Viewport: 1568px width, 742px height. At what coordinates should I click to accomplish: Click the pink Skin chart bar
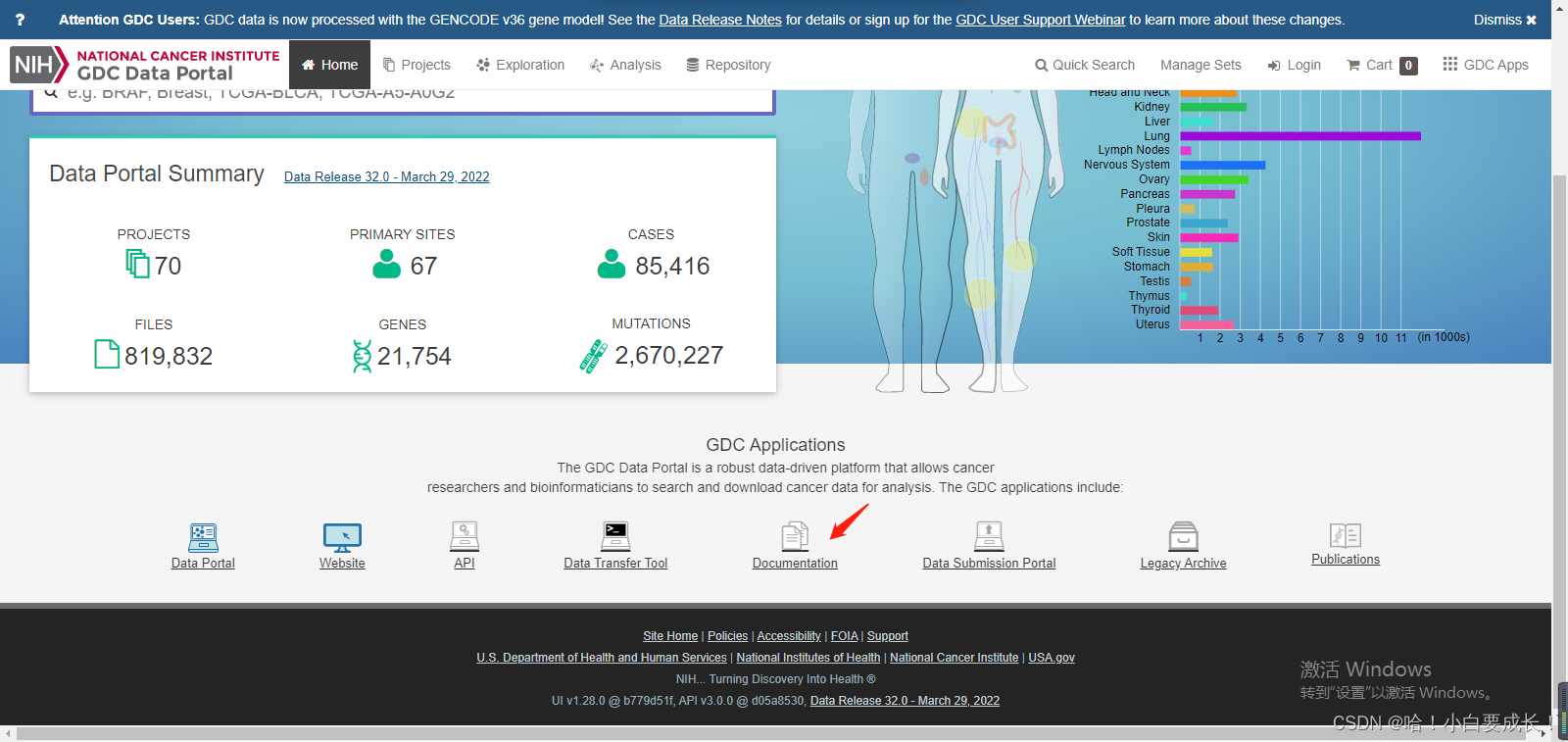[1209, 237]
